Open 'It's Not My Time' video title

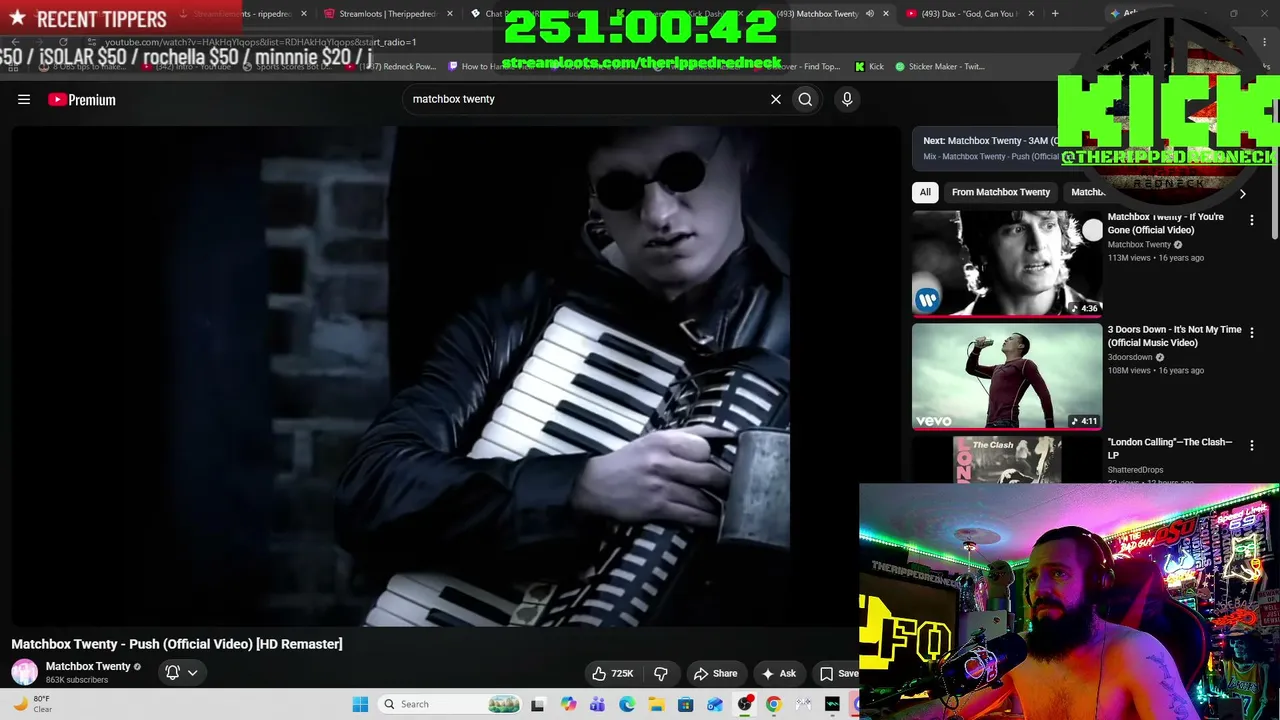tap(1174, 336)
